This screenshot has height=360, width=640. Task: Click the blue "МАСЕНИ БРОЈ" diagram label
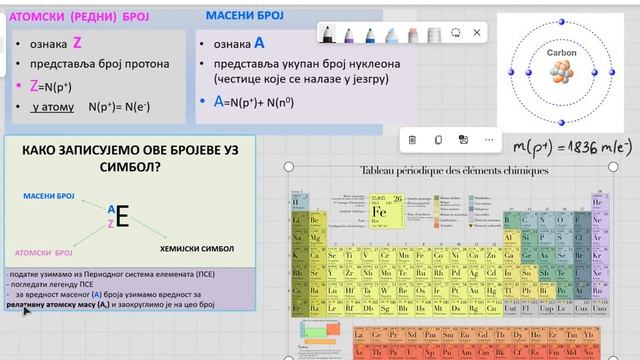(49, 196)
